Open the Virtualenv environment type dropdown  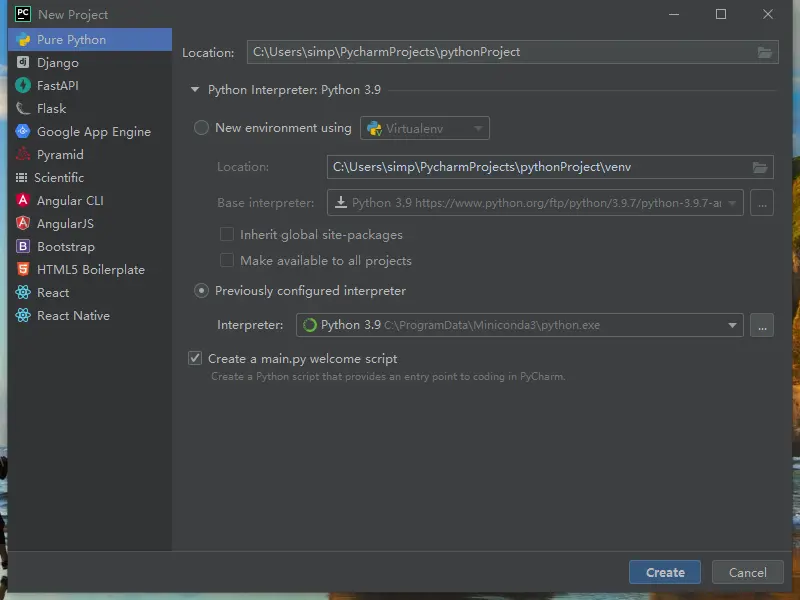tap(424, 128)
